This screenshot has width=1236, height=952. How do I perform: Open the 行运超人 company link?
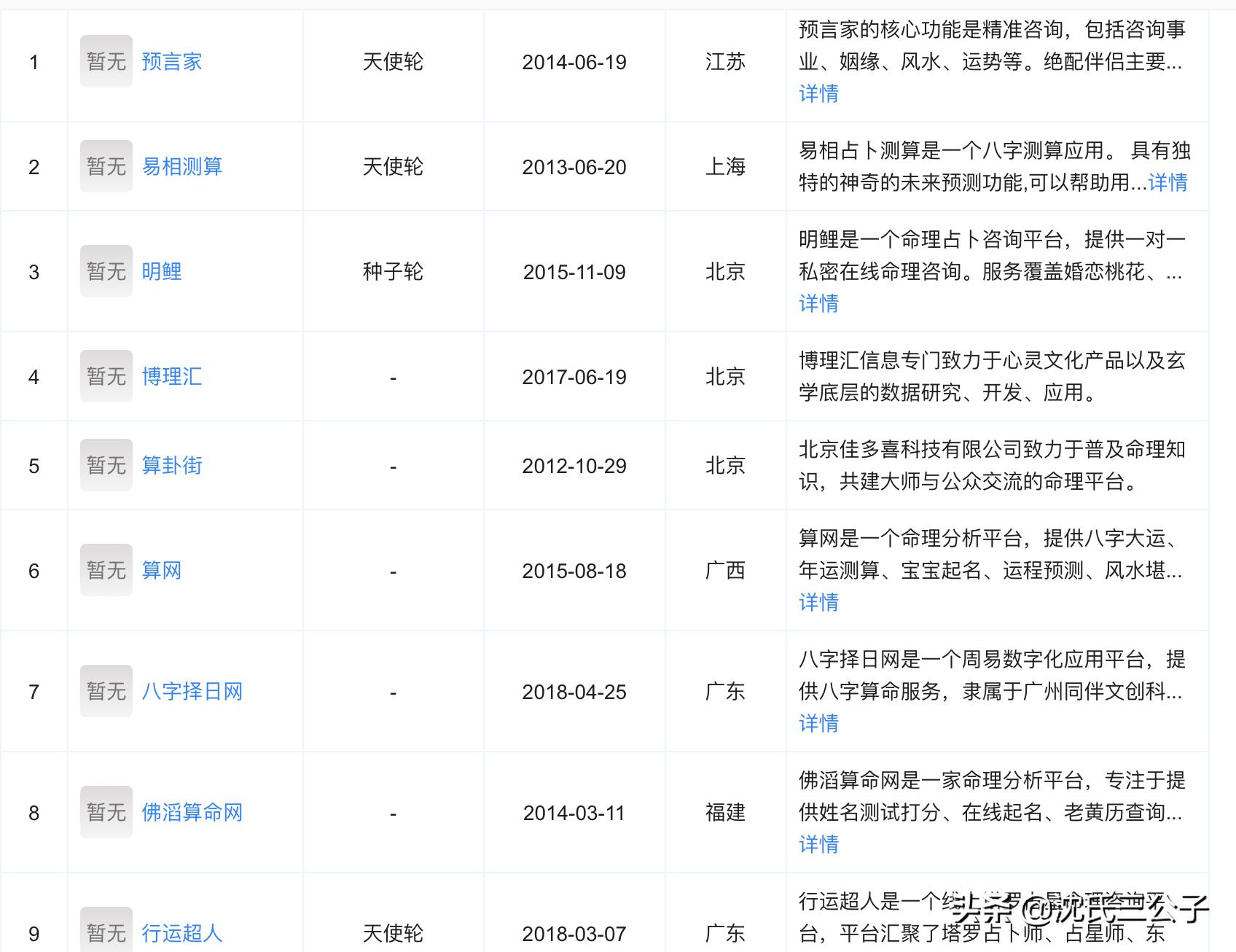click(182, 933)
